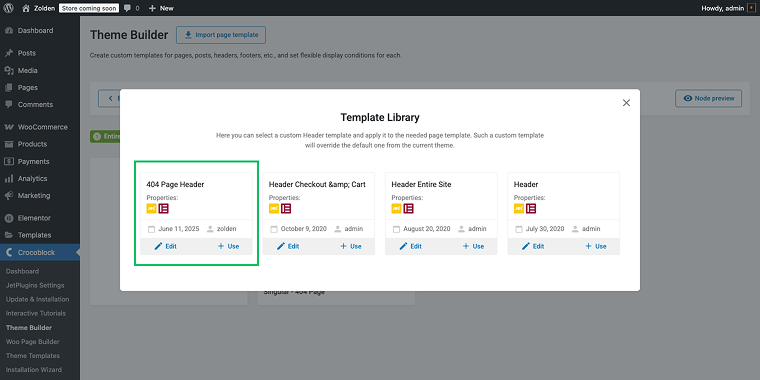Close the Template Library dialog
This screenshot has height=380, width=760.
tap(626, 103)
